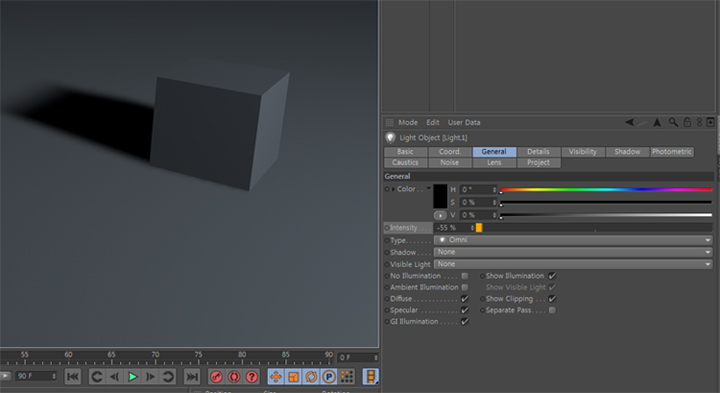The width and height of the screenshot is (720, 393).
Task: Uncheck the Diffuse checkbox
Action: click(x=465, y=299)
